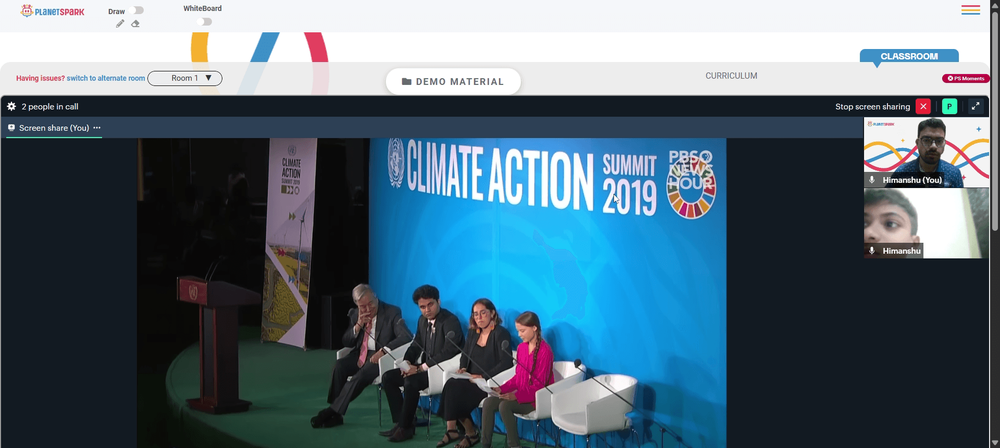Open the hamburger menu in top right
1000x448 pixels.
pos(971,10)
